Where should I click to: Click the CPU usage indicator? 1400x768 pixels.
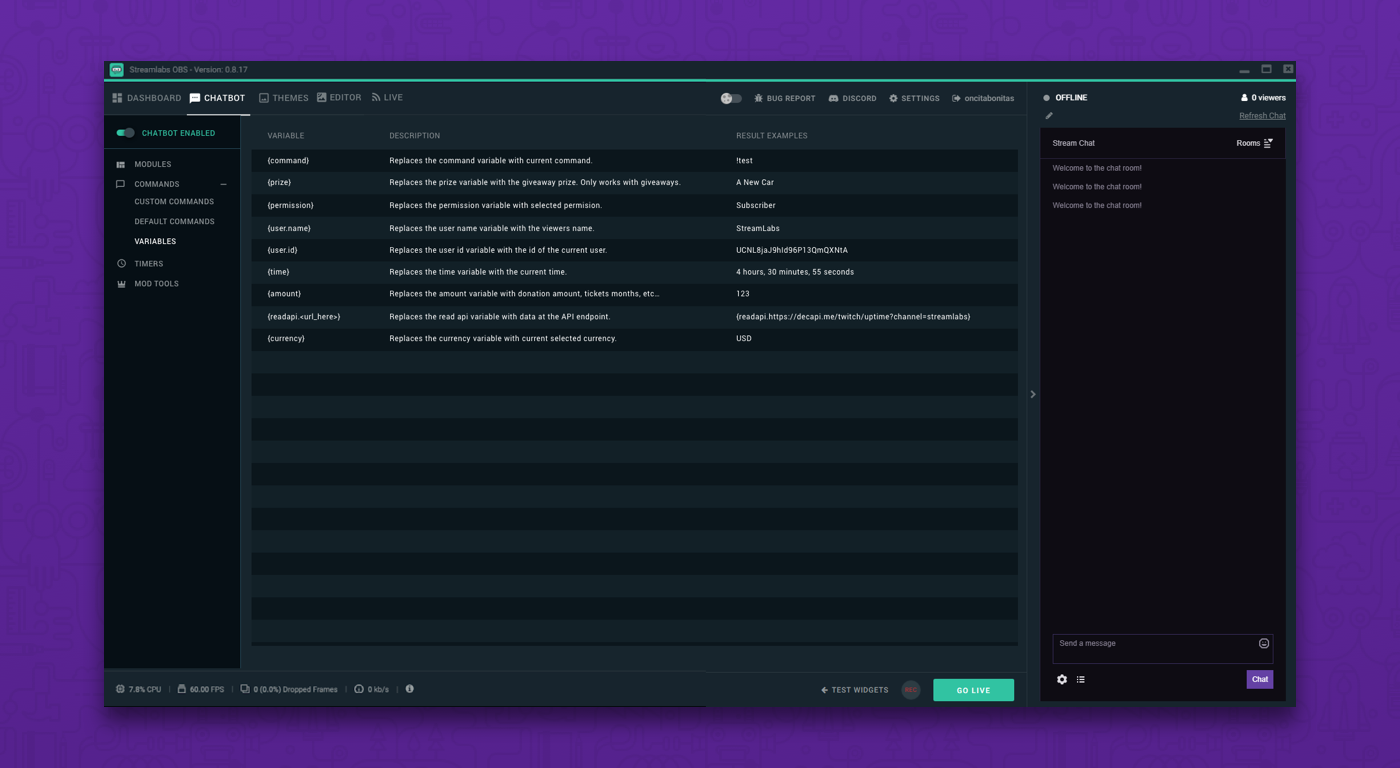click(x=138, y=690)
